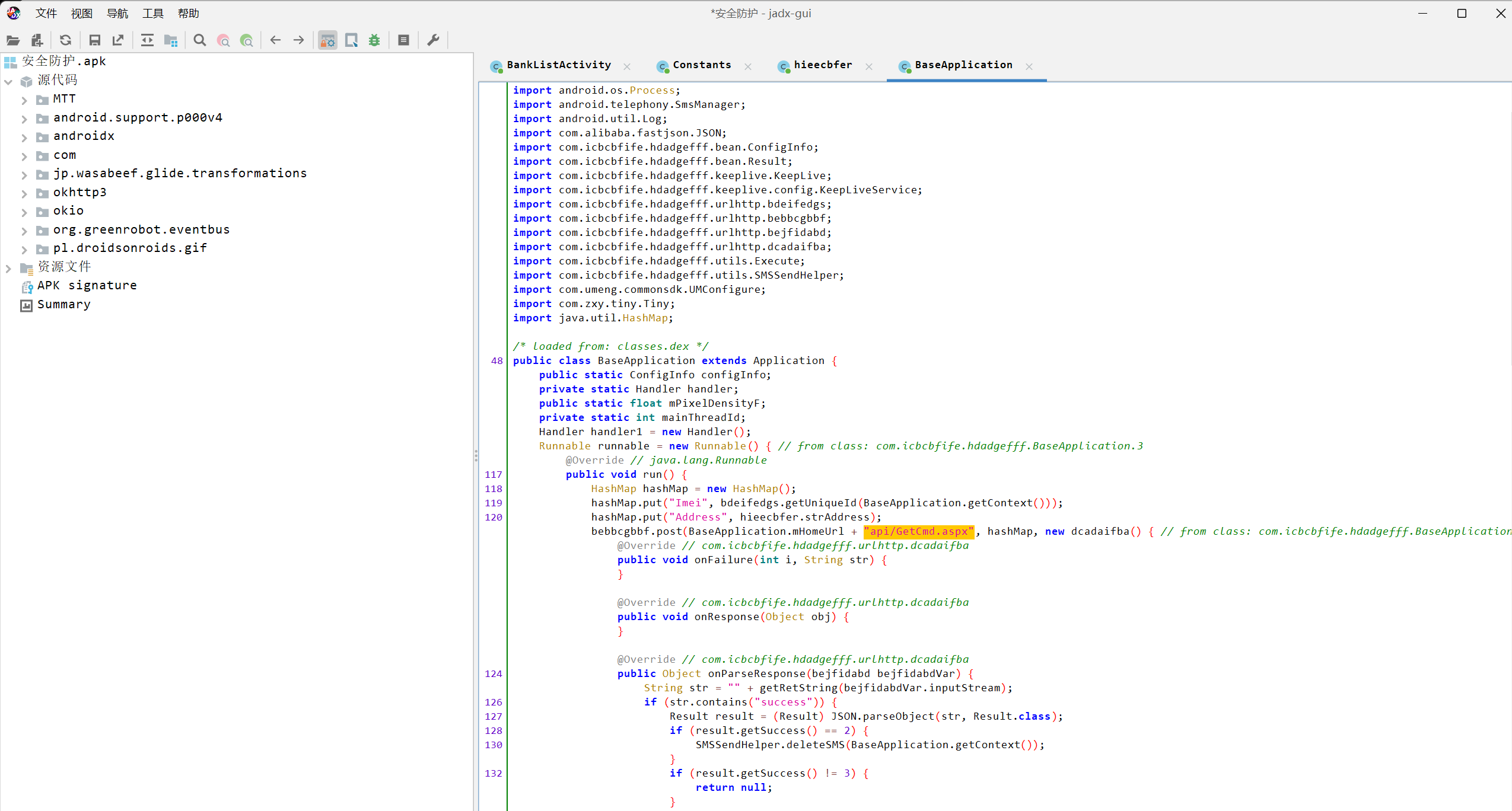Expand the okhttp3 package node
Screen dimensions: 1512x811
tap(24, 193)
